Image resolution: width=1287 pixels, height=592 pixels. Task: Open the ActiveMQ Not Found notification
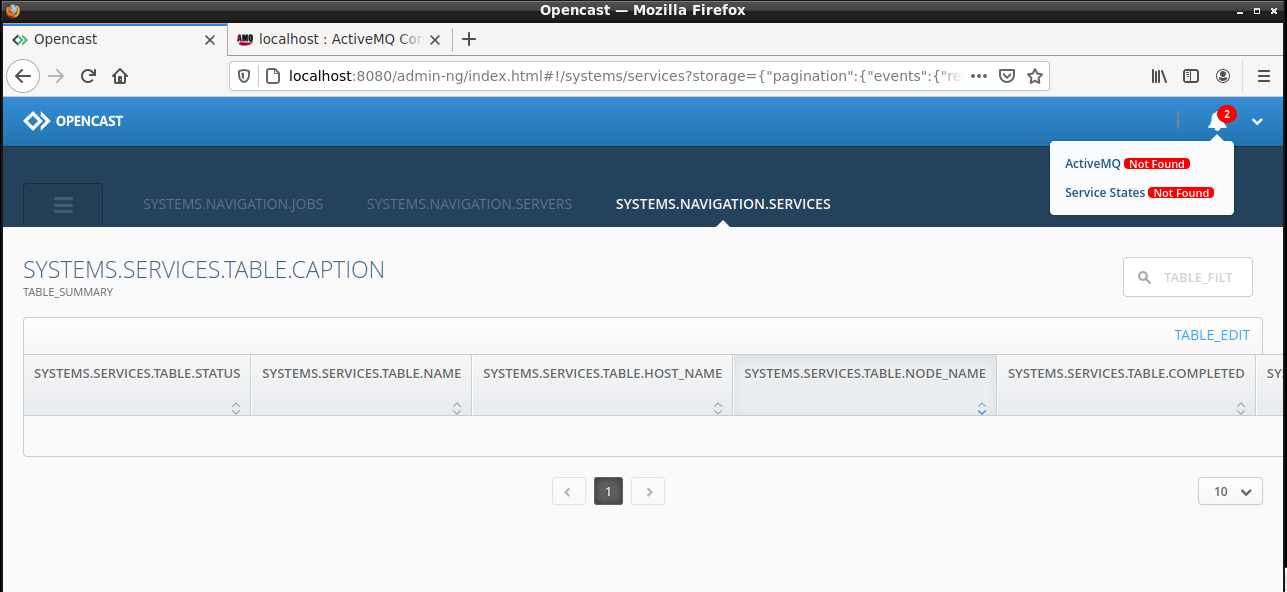[1091, 163]
